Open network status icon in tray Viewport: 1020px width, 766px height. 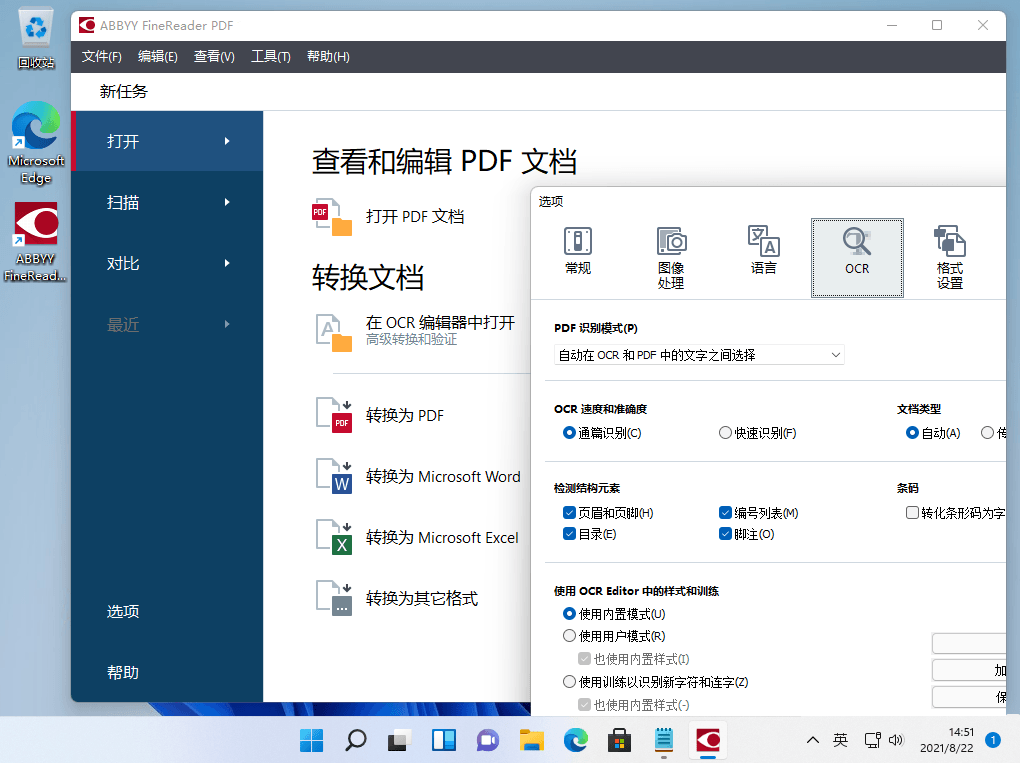872,740
